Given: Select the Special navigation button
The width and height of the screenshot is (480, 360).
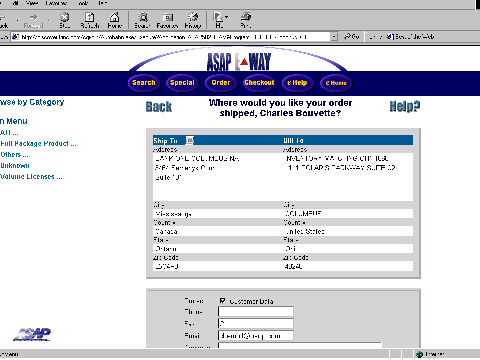Looking at the screenshot, I should point(182,83).
